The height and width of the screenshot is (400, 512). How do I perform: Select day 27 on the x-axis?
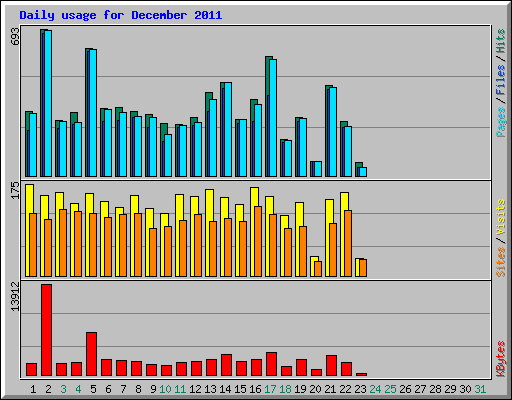(x=420, y=389)
